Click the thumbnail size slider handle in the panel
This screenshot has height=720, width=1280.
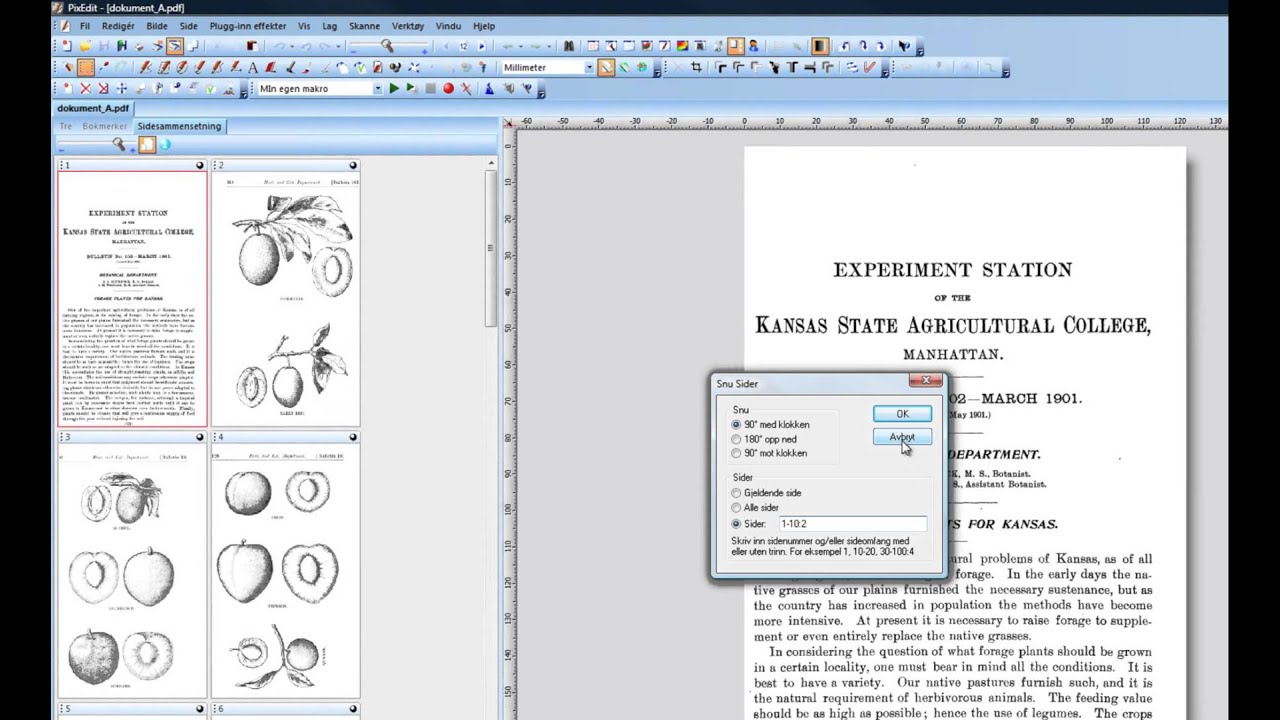pyautogui.click(x=118, y=145)
